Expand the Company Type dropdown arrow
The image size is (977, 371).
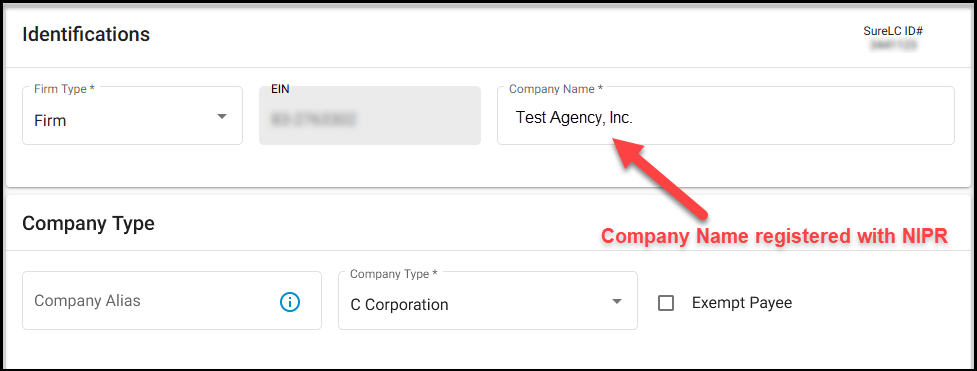(617, 301)
